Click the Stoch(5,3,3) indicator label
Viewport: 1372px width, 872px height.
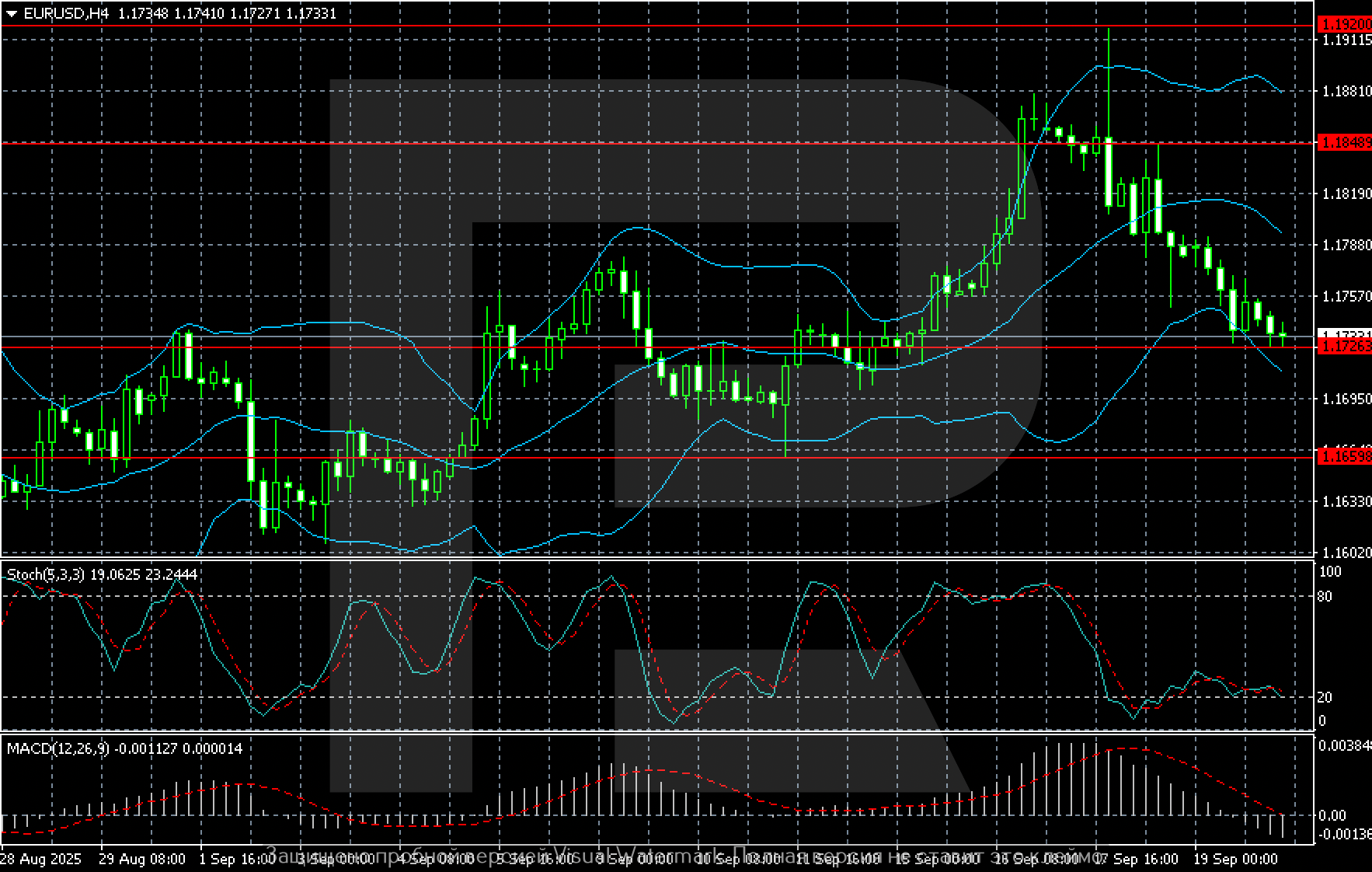47,574
